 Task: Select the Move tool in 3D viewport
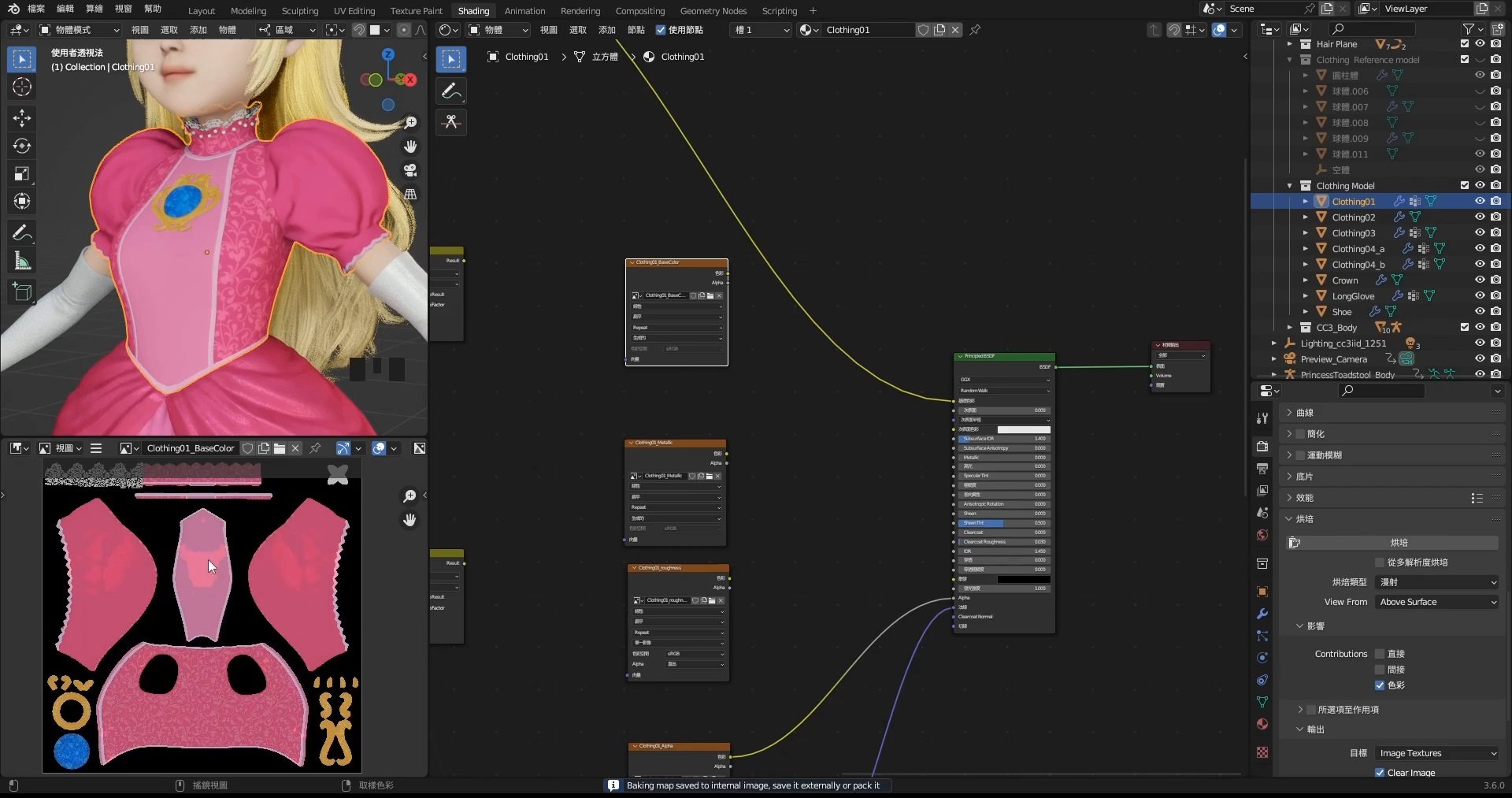[22, 118]
